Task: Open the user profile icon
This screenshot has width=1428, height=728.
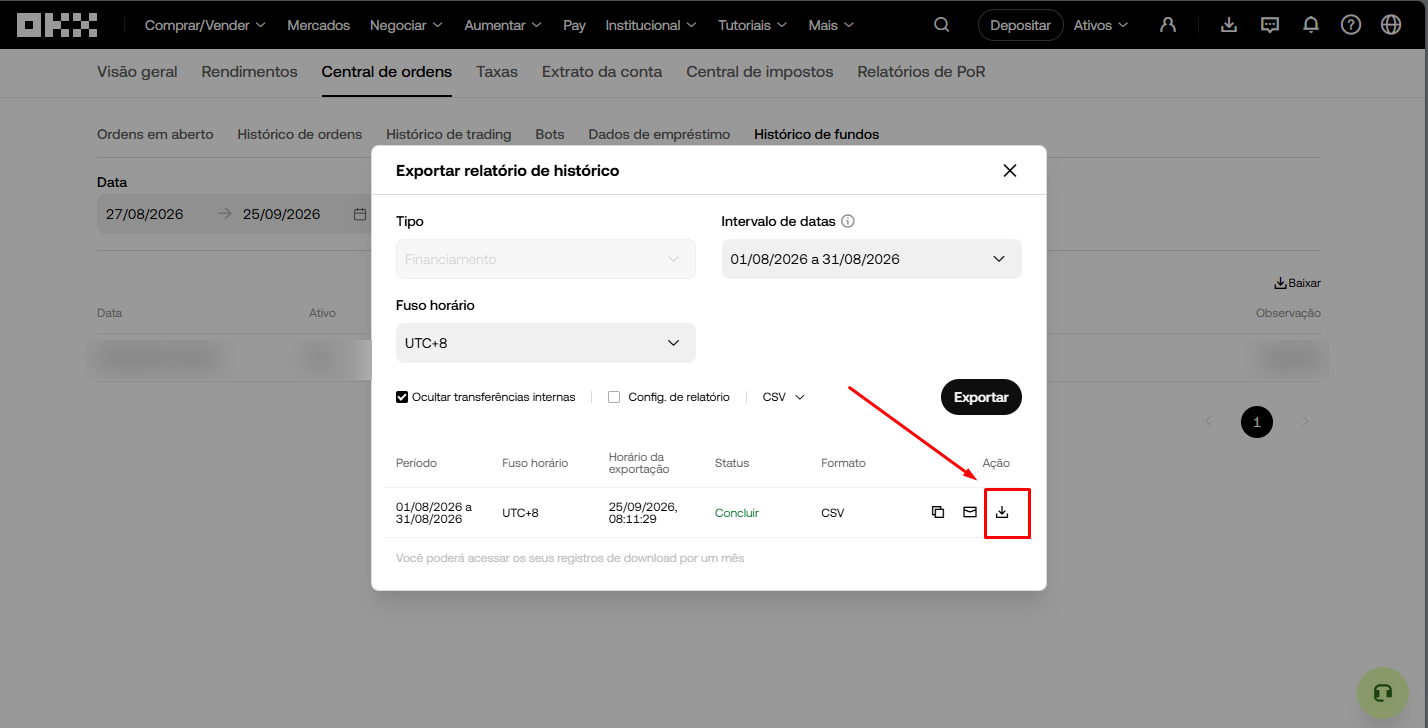Action: pyautogui.click(x=1167, y=25)
